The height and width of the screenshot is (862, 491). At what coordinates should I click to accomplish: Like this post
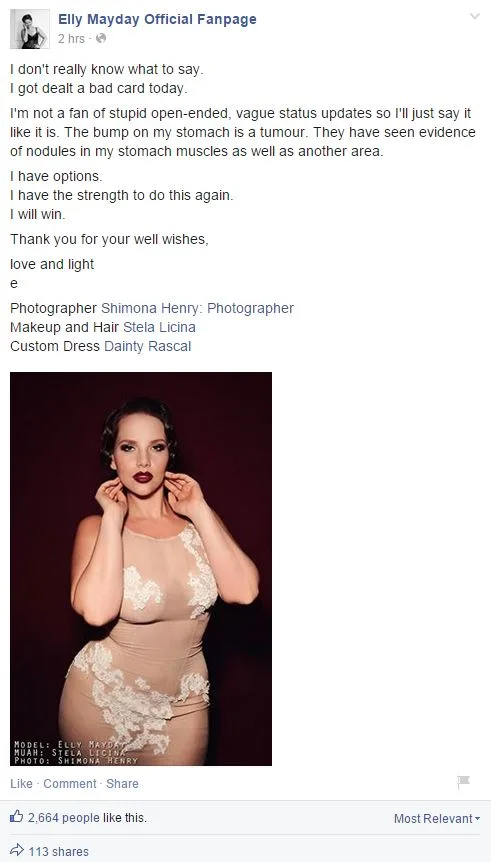(x=21, y=783)
